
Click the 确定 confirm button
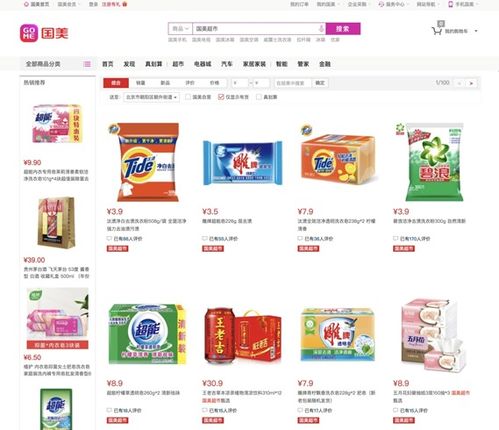(x=320, y=83)
